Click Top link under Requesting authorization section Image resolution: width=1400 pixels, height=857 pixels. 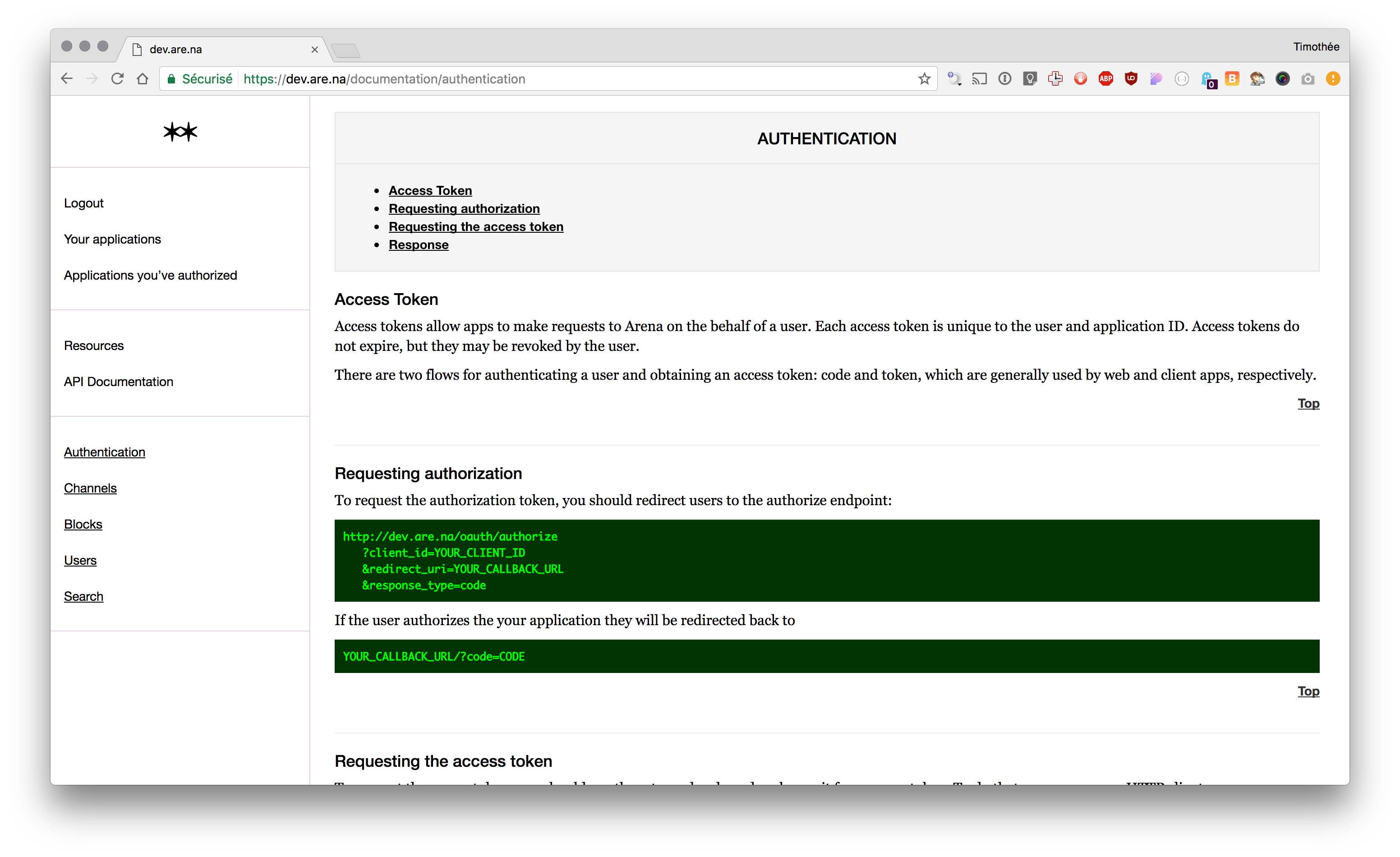(x=1308, y=691)
